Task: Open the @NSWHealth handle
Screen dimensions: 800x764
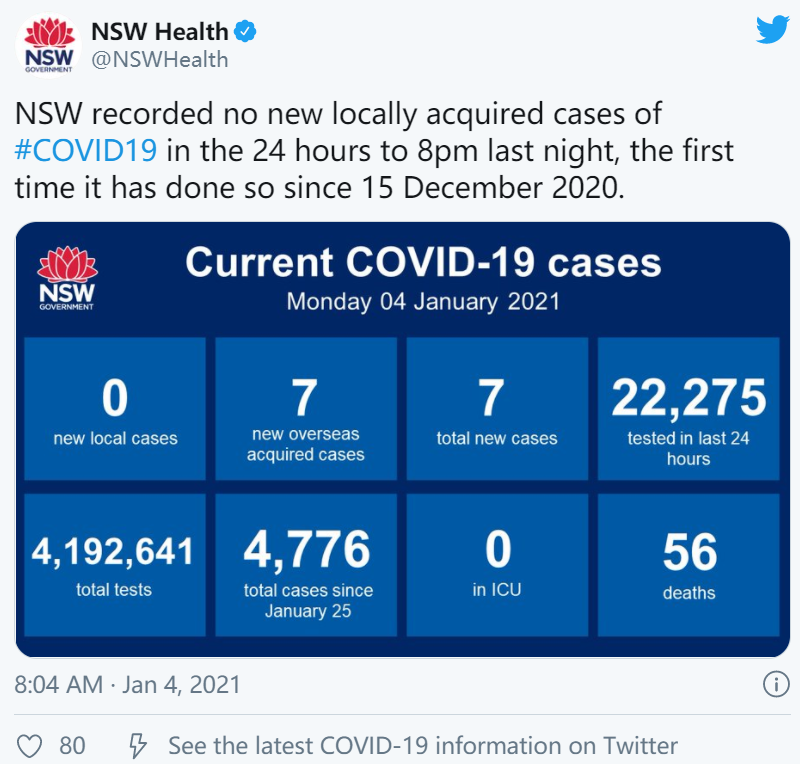Action: (x=160, y=60)
